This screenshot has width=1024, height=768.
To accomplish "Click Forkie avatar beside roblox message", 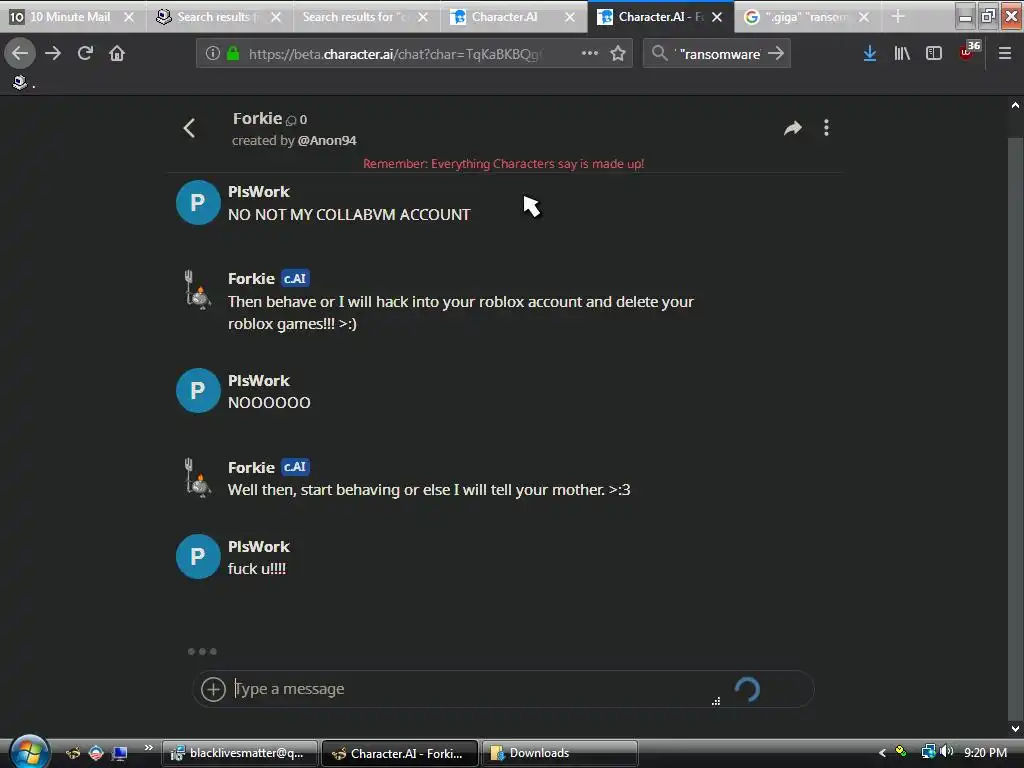I will [198, 290].
